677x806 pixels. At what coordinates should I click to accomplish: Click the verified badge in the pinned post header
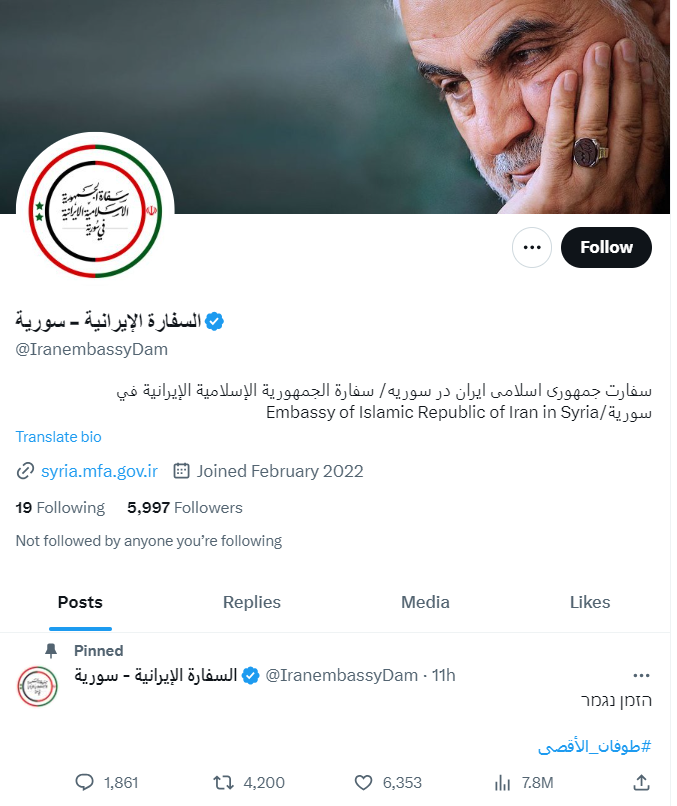coord(250,675)
